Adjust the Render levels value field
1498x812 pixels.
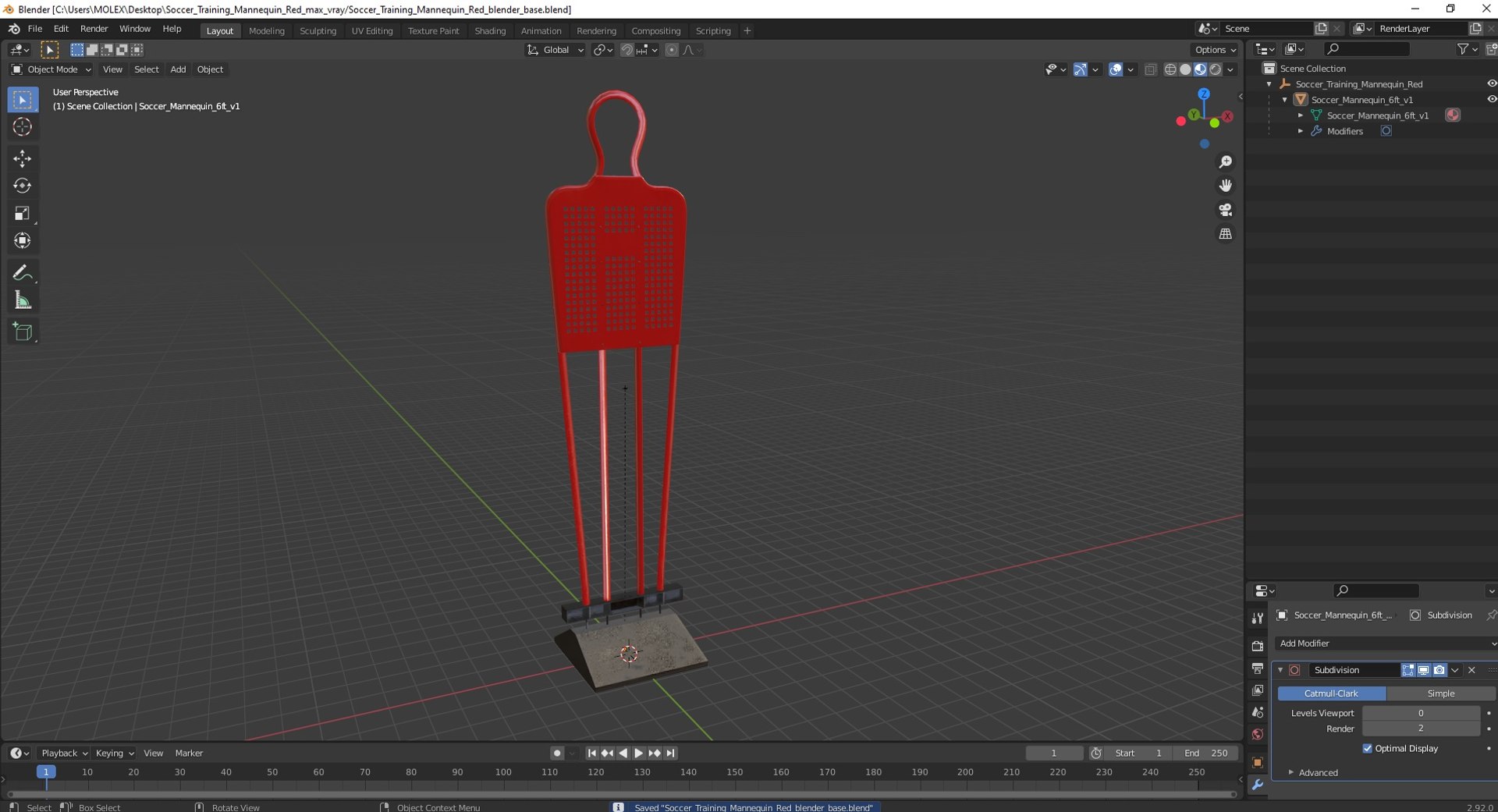1421,729
